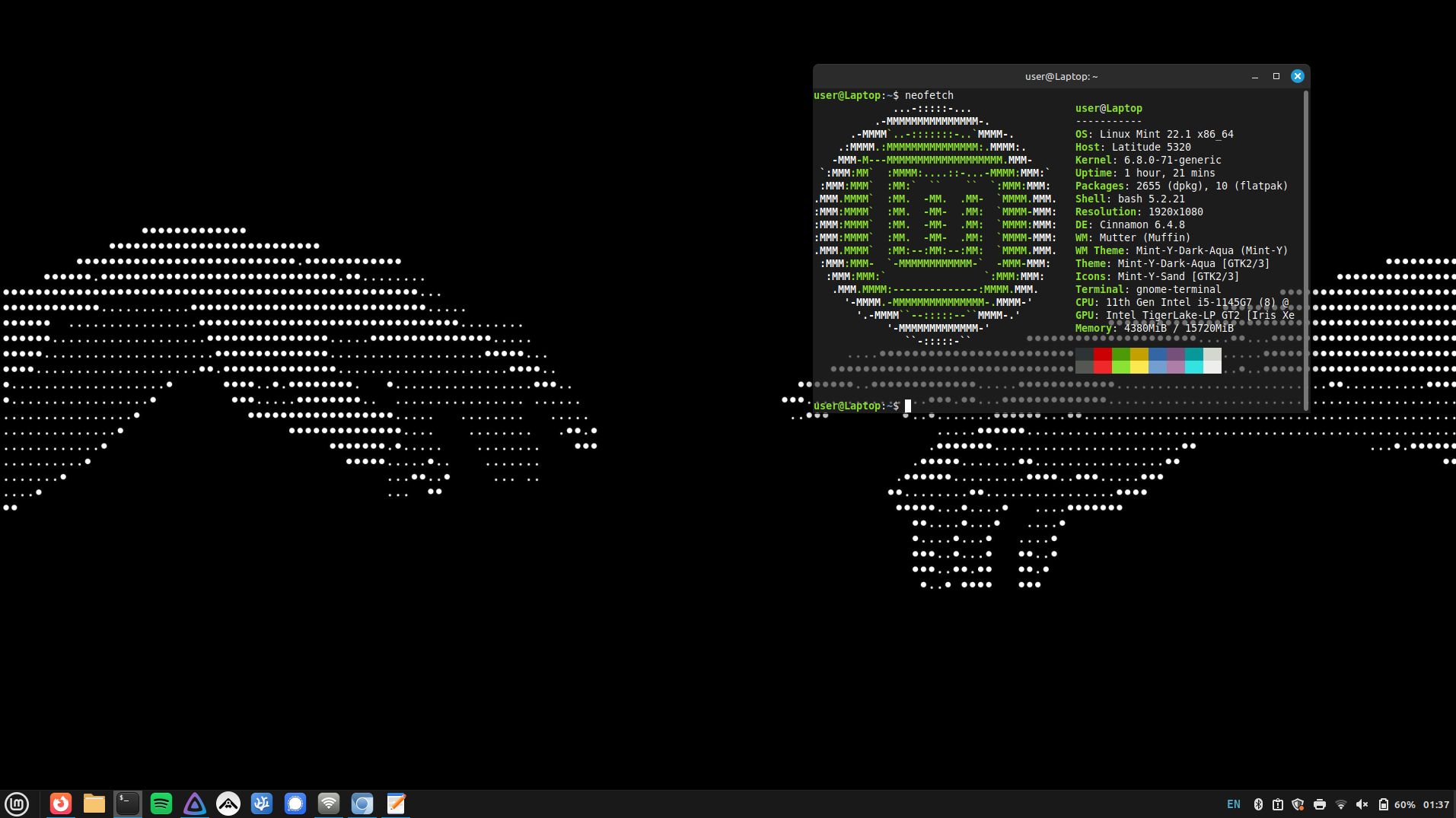The image size is (1456, 818).
Task: Open the update manager shield icon
Action: 1298,804
